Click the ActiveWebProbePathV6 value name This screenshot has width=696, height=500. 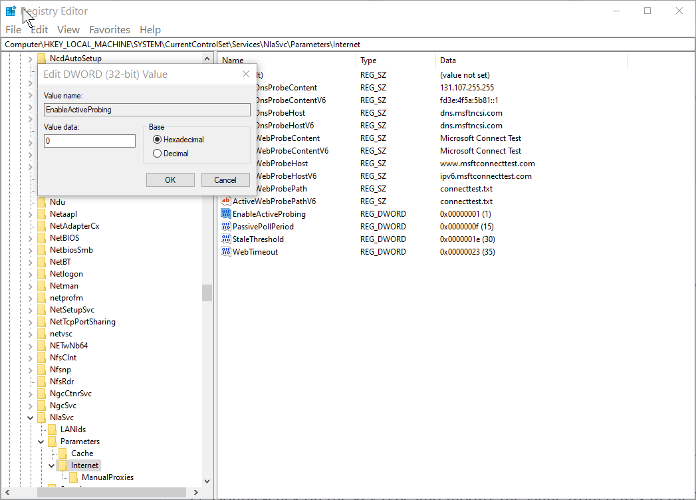(274, 201)
